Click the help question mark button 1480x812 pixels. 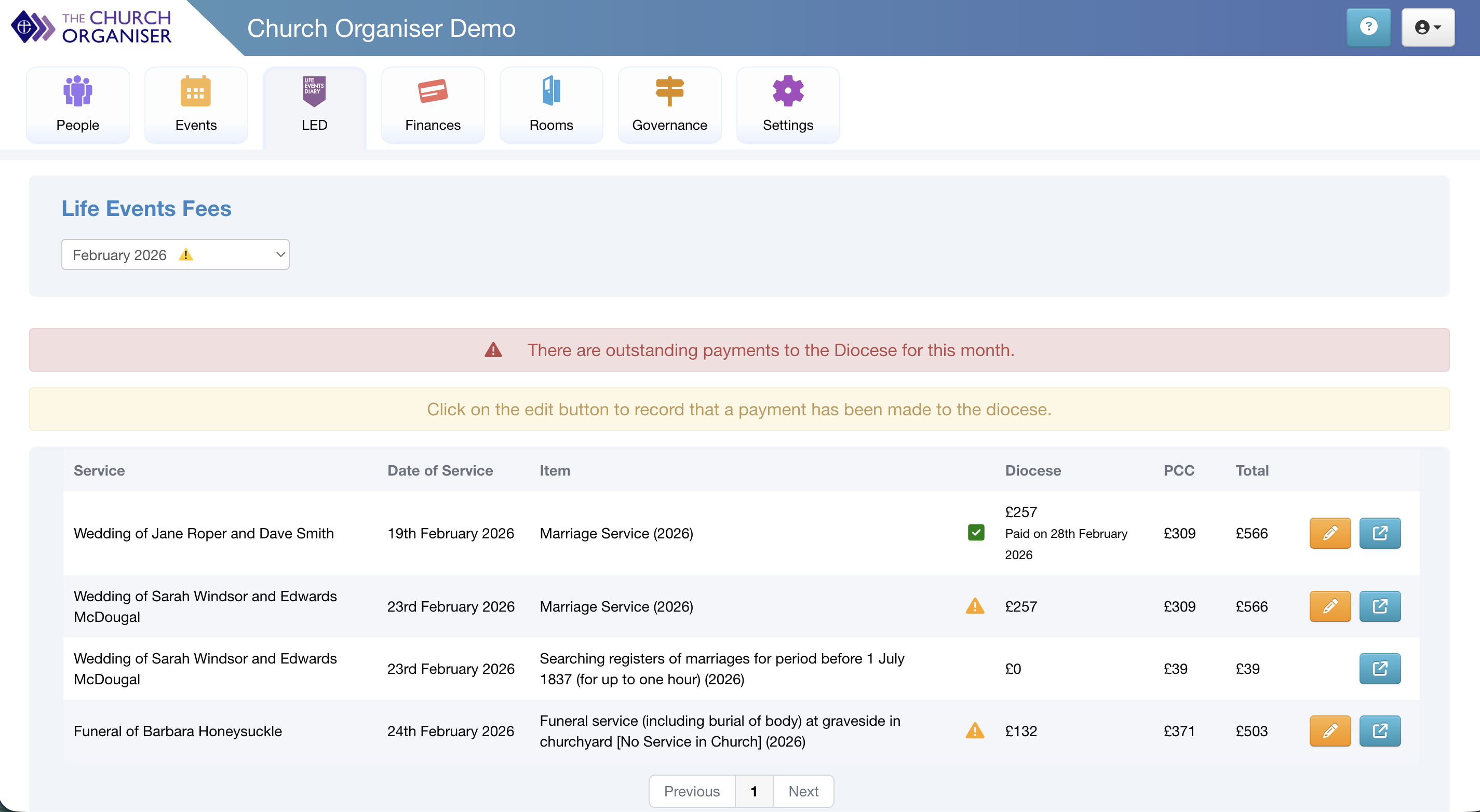[x=1368, y=27]
